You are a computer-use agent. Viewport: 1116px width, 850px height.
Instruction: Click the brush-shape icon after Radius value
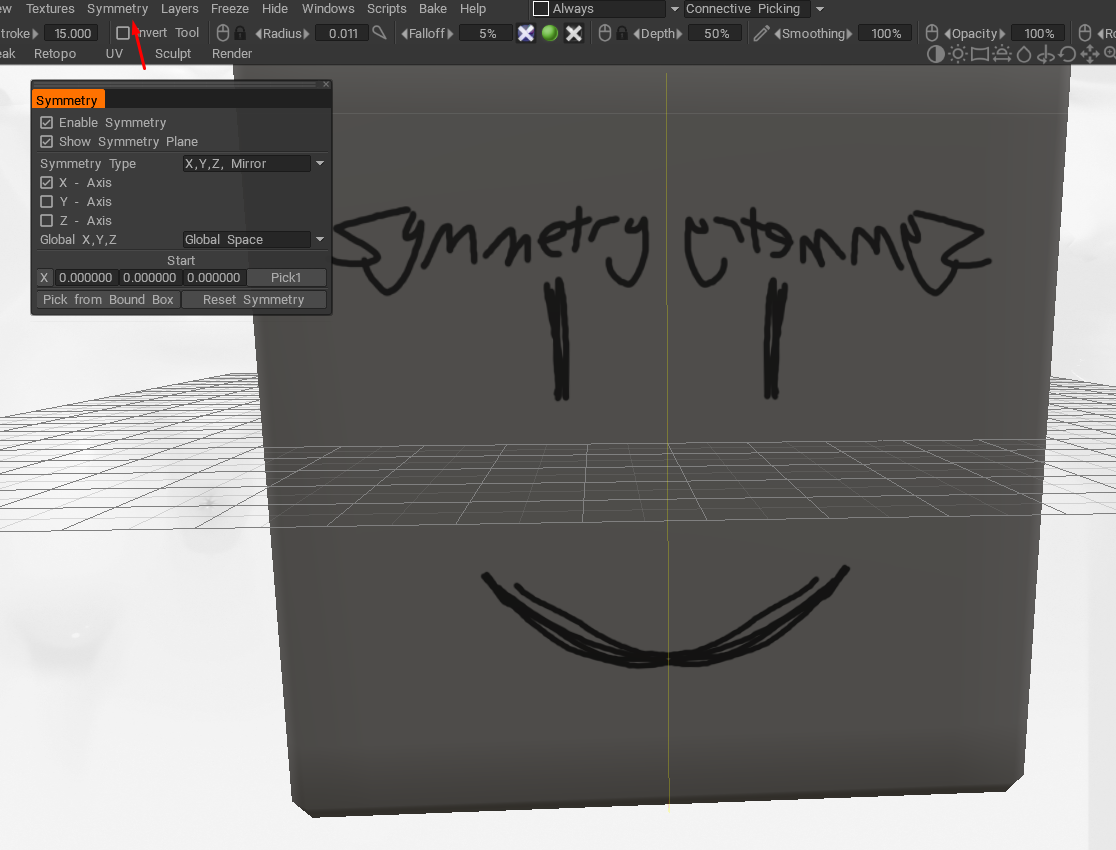379,33
